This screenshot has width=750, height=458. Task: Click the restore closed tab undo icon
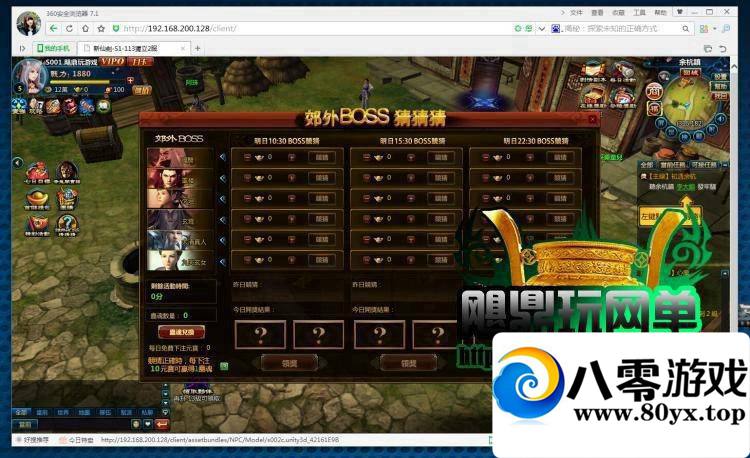tap(722, 48)
